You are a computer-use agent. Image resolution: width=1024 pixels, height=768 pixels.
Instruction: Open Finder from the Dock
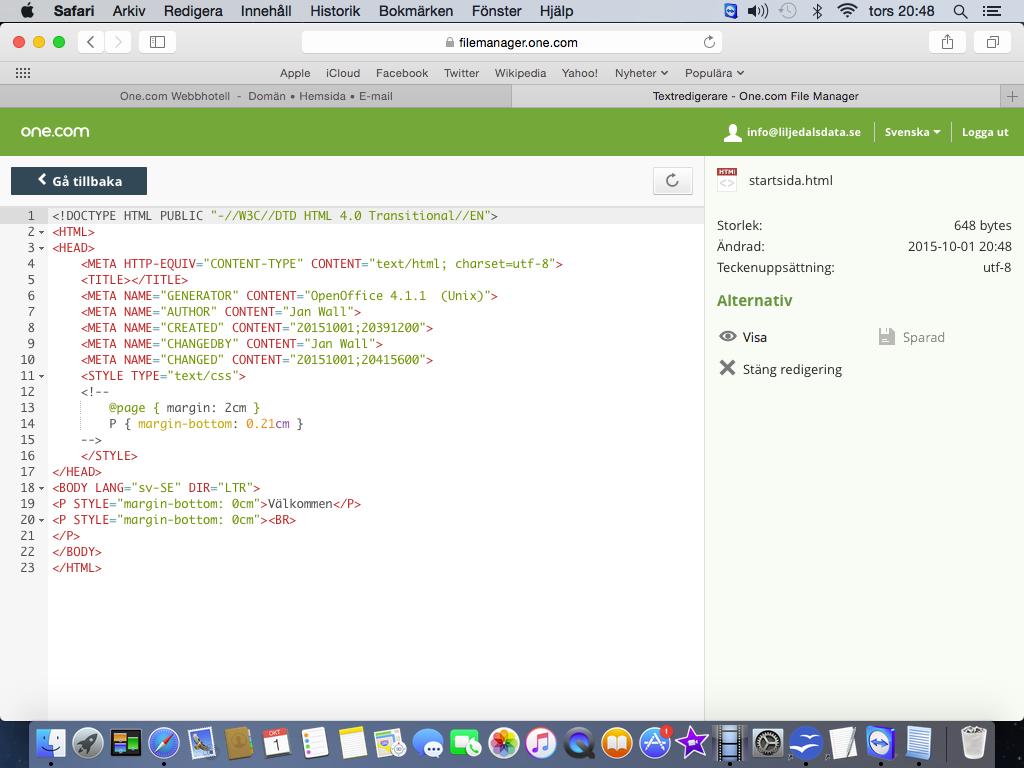click(50, 743)
